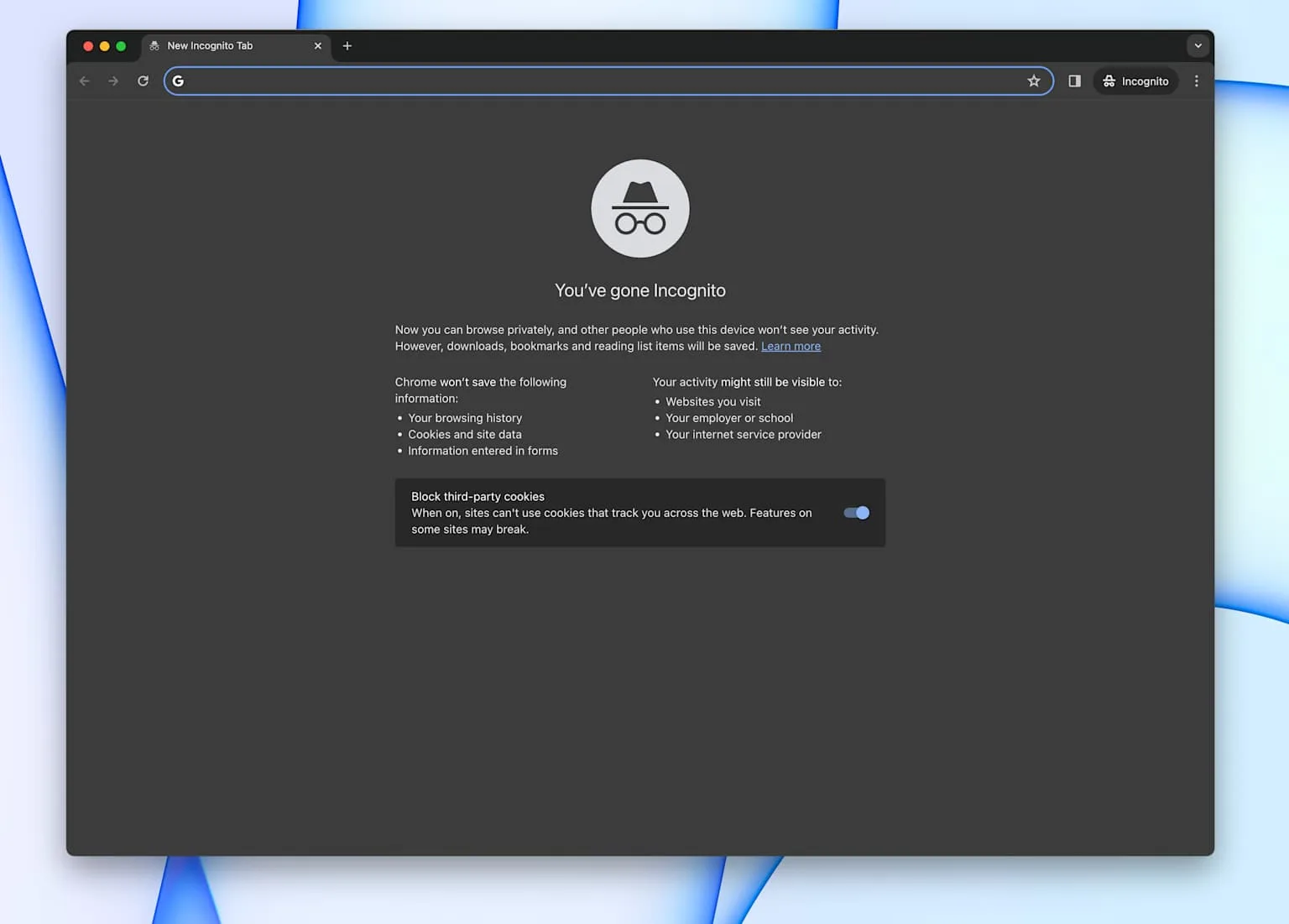Select the New Incognito Tab

(236, 46)
